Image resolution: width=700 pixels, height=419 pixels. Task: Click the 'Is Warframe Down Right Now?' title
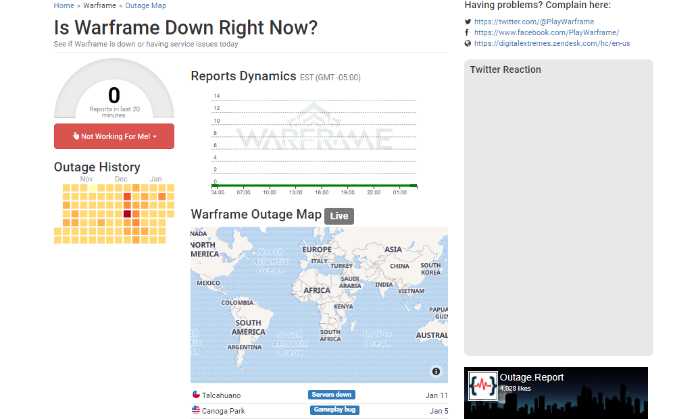186,28
